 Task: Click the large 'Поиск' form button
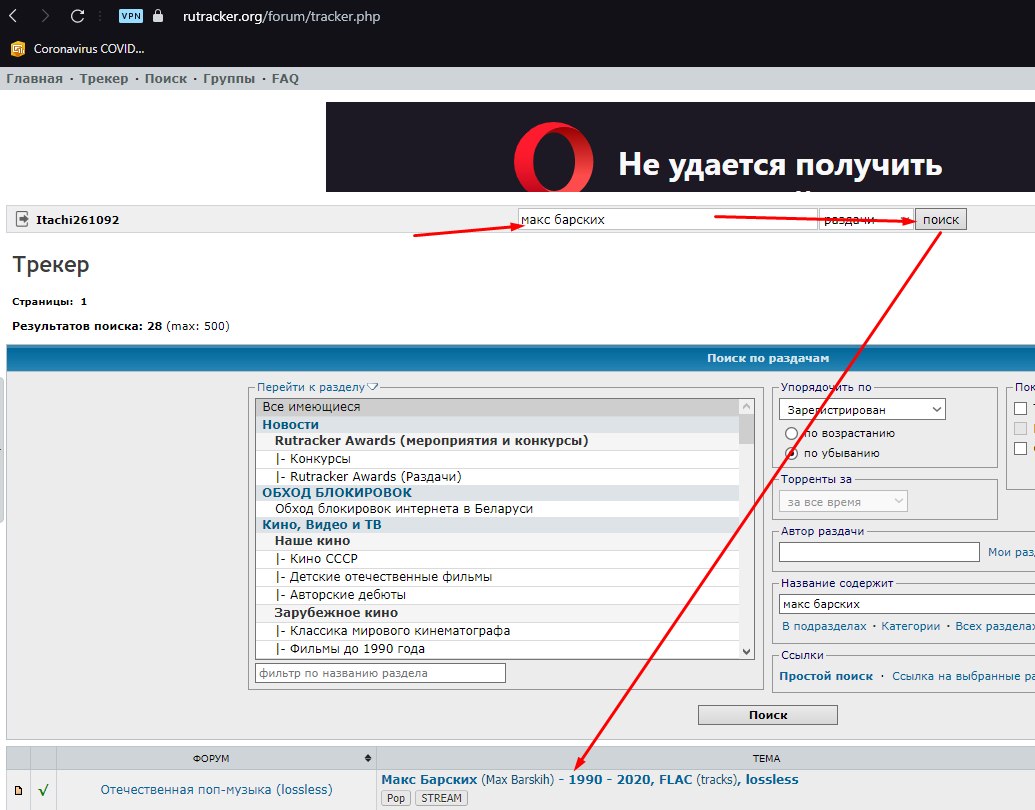point(768,715)
